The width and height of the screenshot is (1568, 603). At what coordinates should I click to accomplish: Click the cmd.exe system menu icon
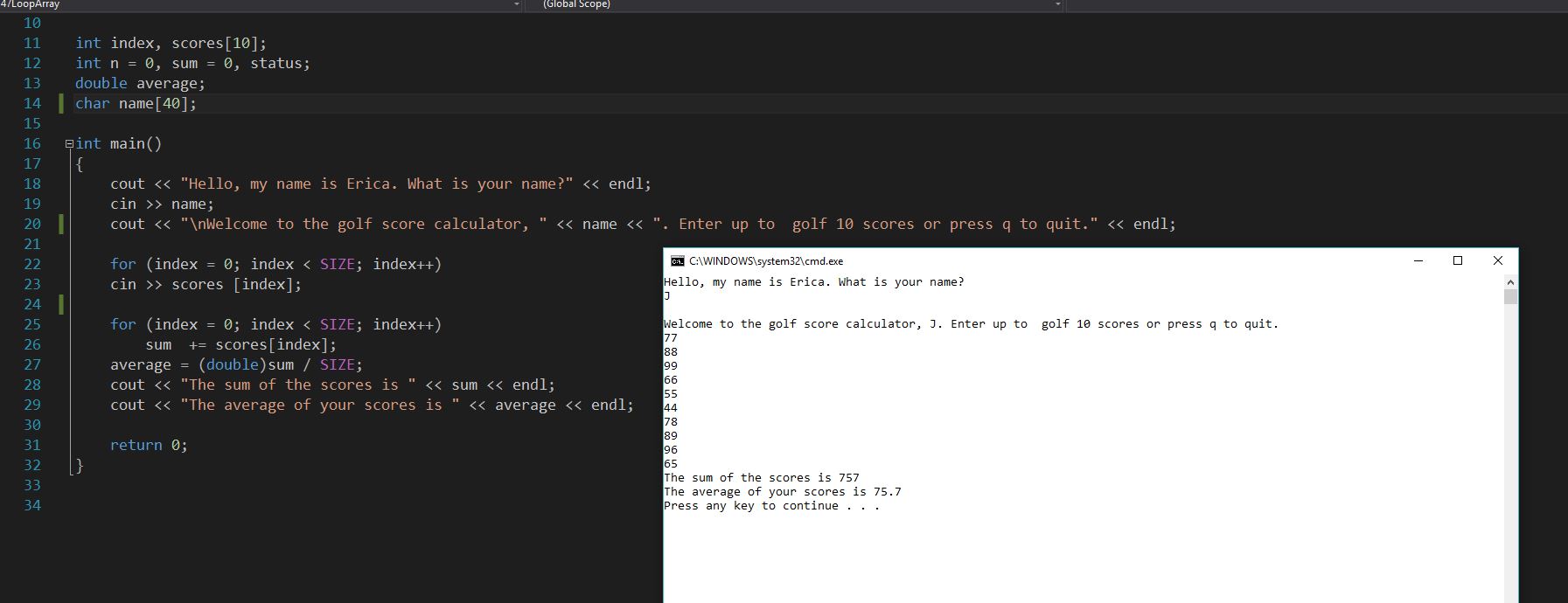(677, 261)
